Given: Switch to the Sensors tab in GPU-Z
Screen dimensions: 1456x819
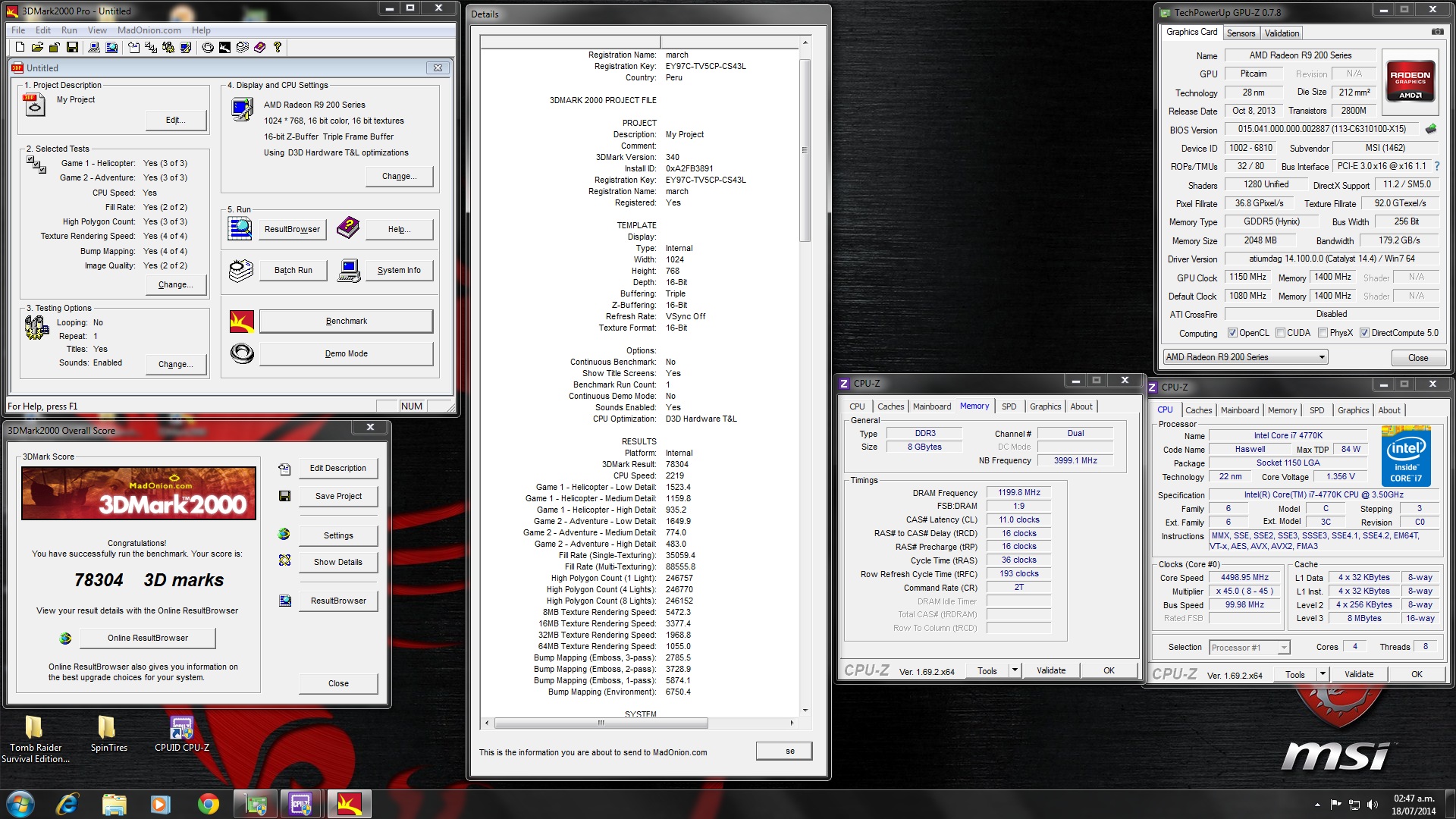Looking at the screenshot, I should coord(1241,33).
